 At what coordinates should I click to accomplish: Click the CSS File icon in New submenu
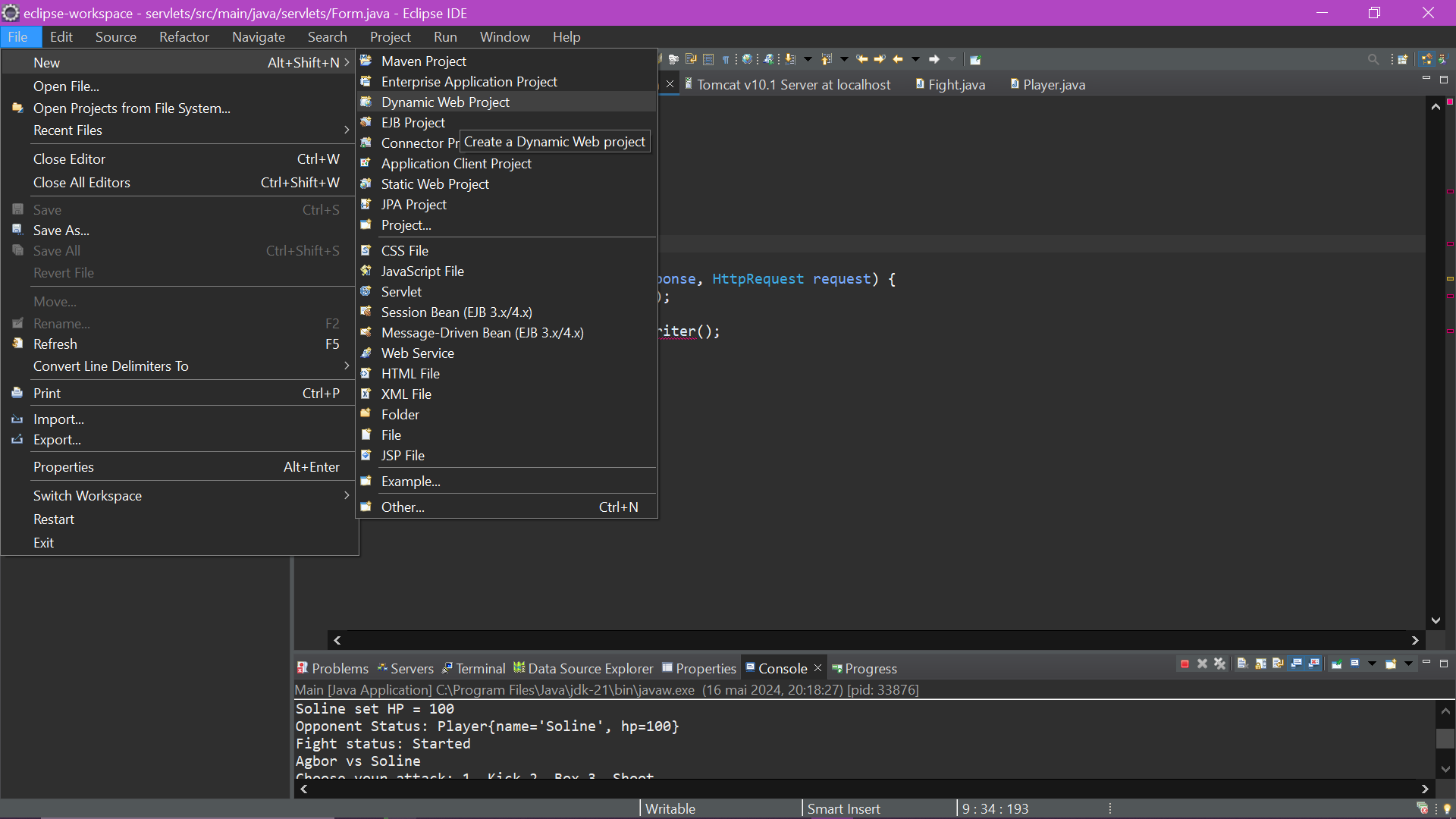tap(366, 250)
